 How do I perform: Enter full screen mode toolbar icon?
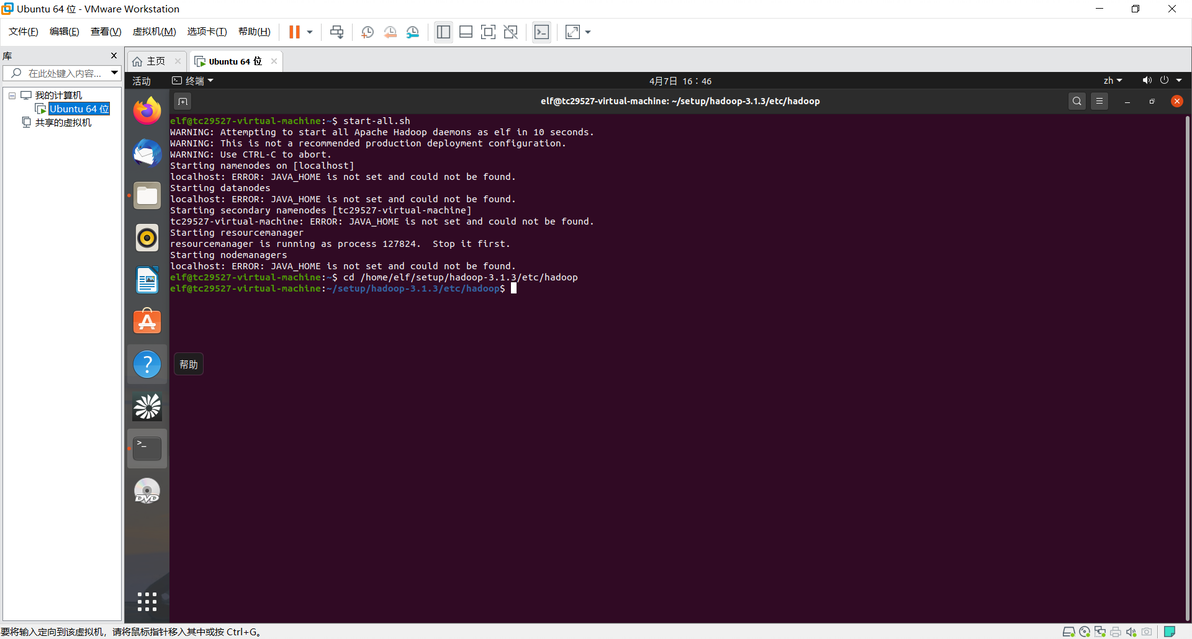pyautogui.click(x=488, y=32)
